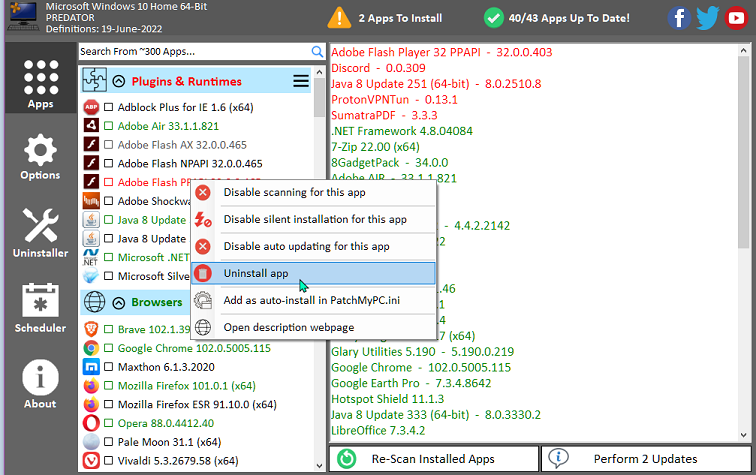Image resolution: width=756 pixels, height=475 pixels.
Task: Check the Adobe Flash NPAPI checkbox
Action: [108, 163]
